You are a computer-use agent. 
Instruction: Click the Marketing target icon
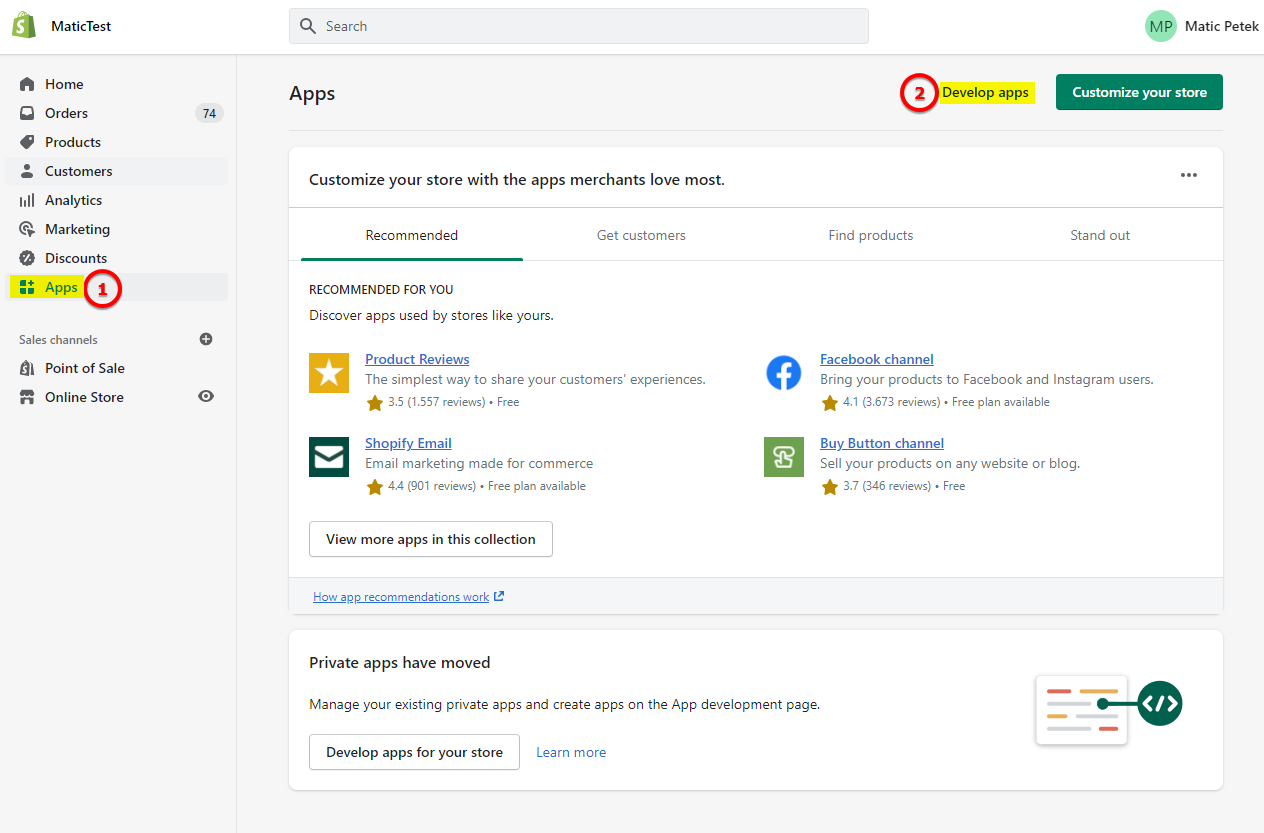pyautogui.click(x=27, y=229)
